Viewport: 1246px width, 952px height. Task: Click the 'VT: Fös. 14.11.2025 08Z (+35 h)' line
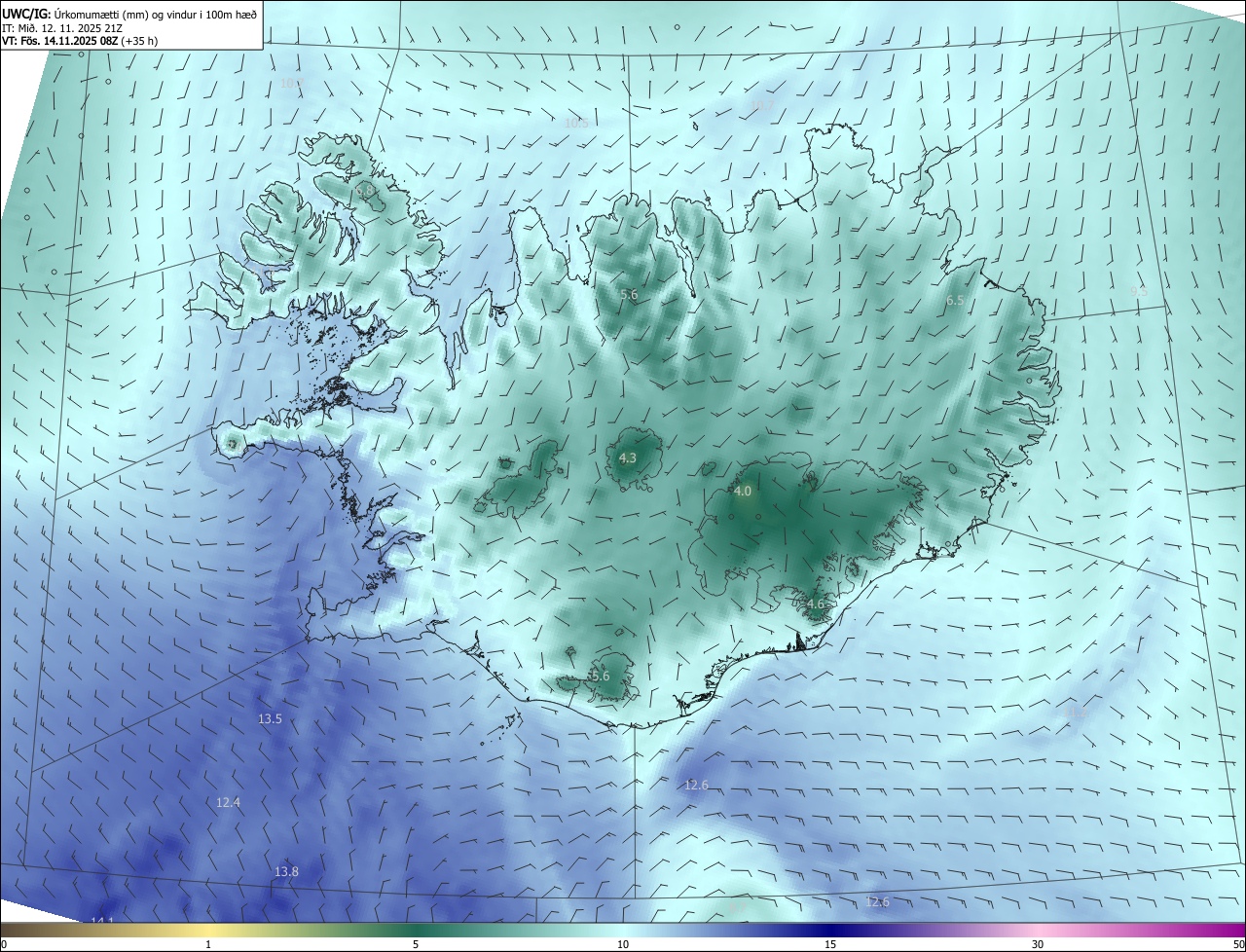click(x=80, y=41)
